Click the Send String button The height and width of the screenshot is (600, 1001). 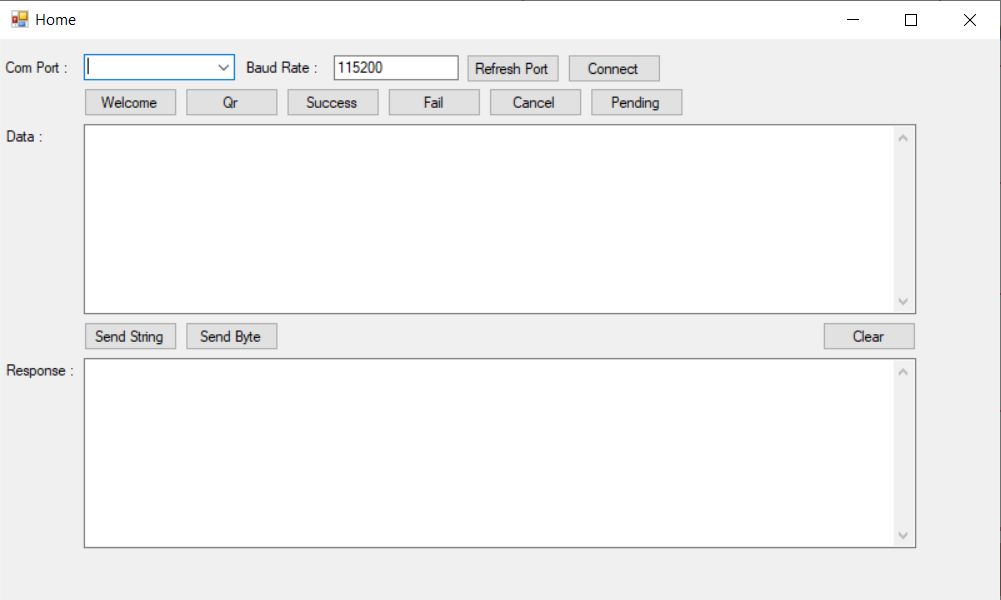pyautogui.click(x=129, y=336)
